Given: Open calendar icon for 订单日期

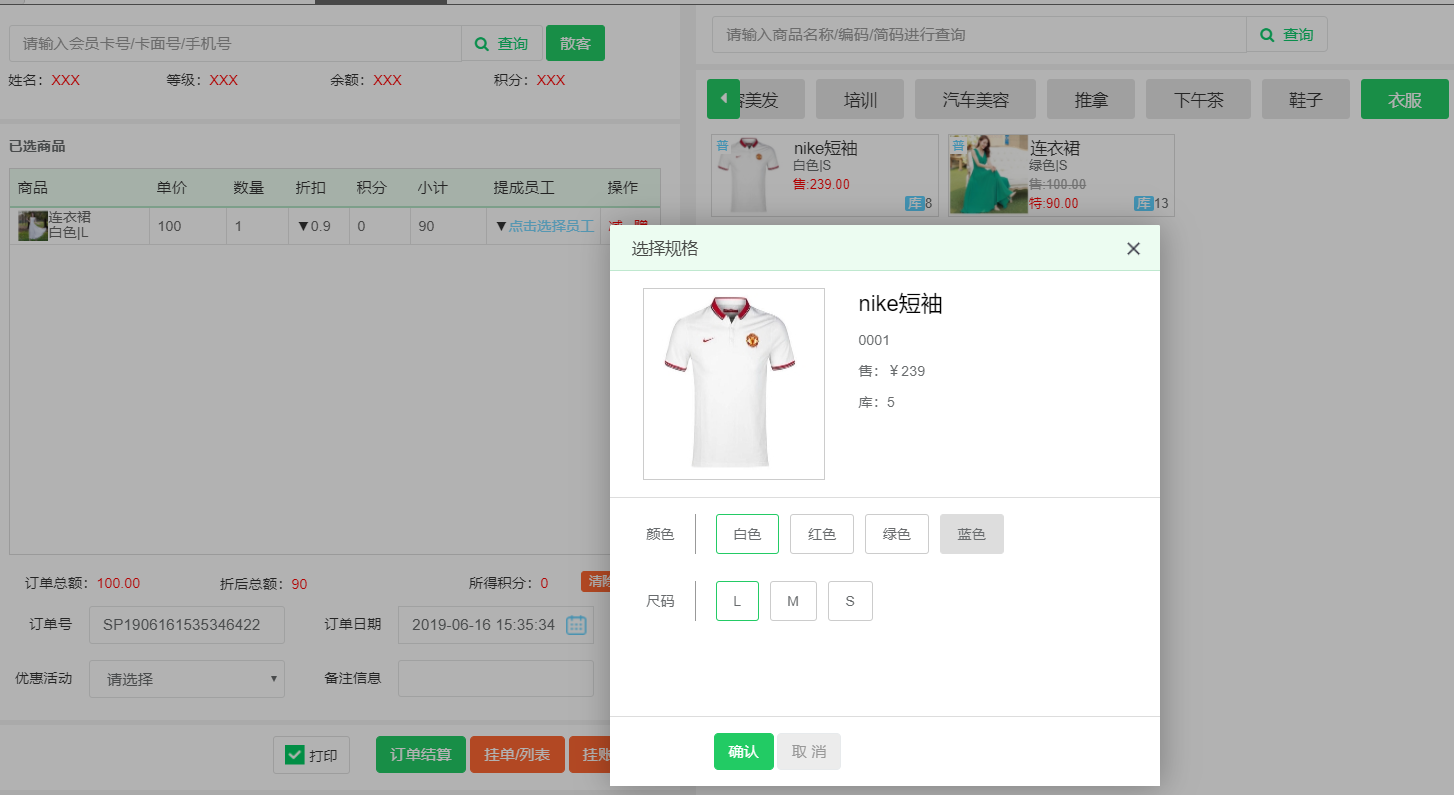Looking at the screenshot, I should [x=576, y=625].
